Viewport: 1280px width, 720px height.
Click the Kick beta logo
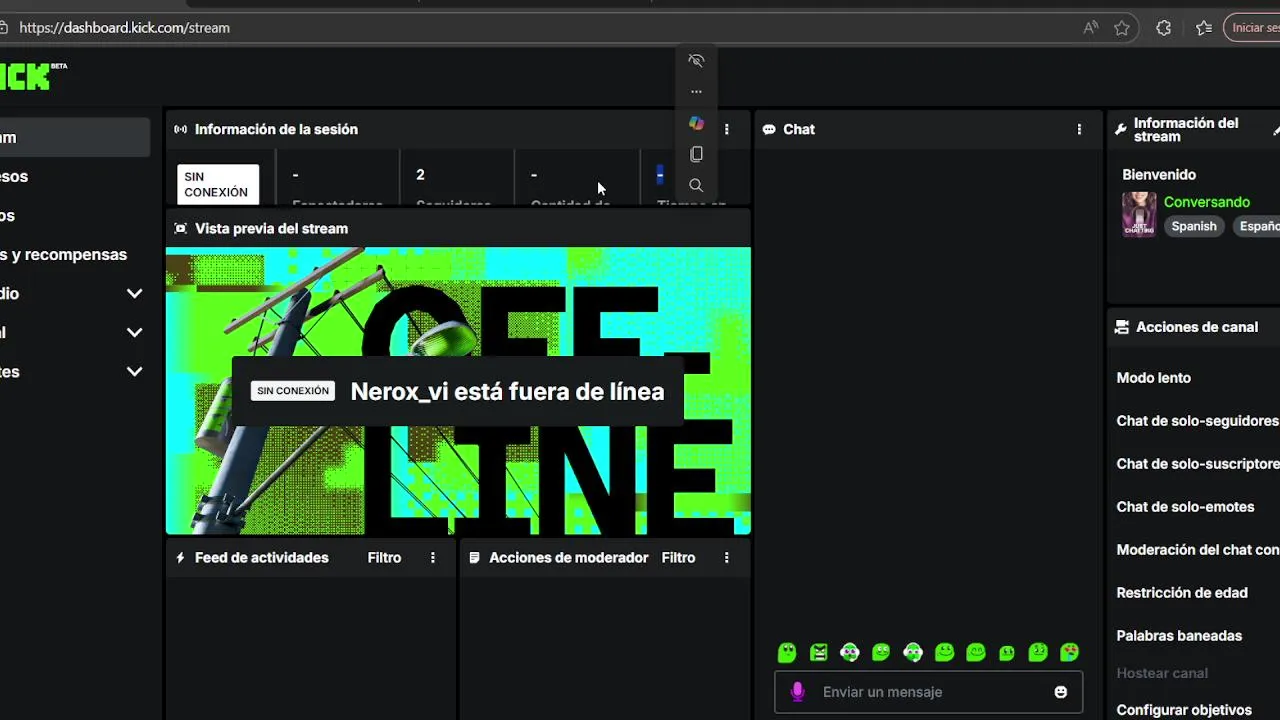tap(32, 75)
